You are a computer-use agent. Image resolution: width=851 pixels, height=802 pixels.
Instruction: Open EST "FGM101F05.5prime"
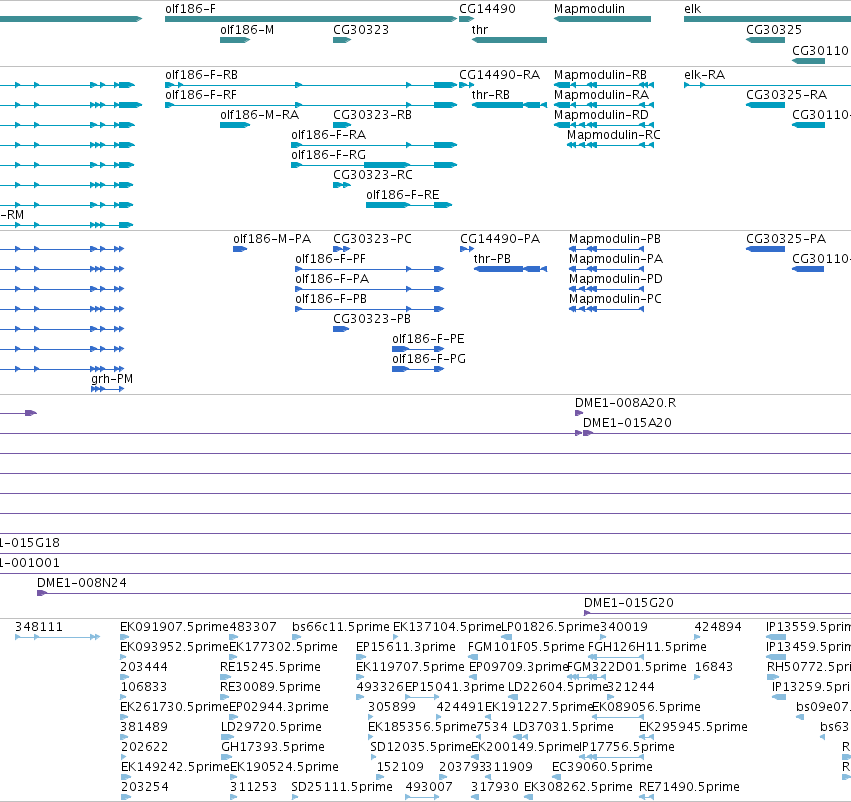(526, 647)
